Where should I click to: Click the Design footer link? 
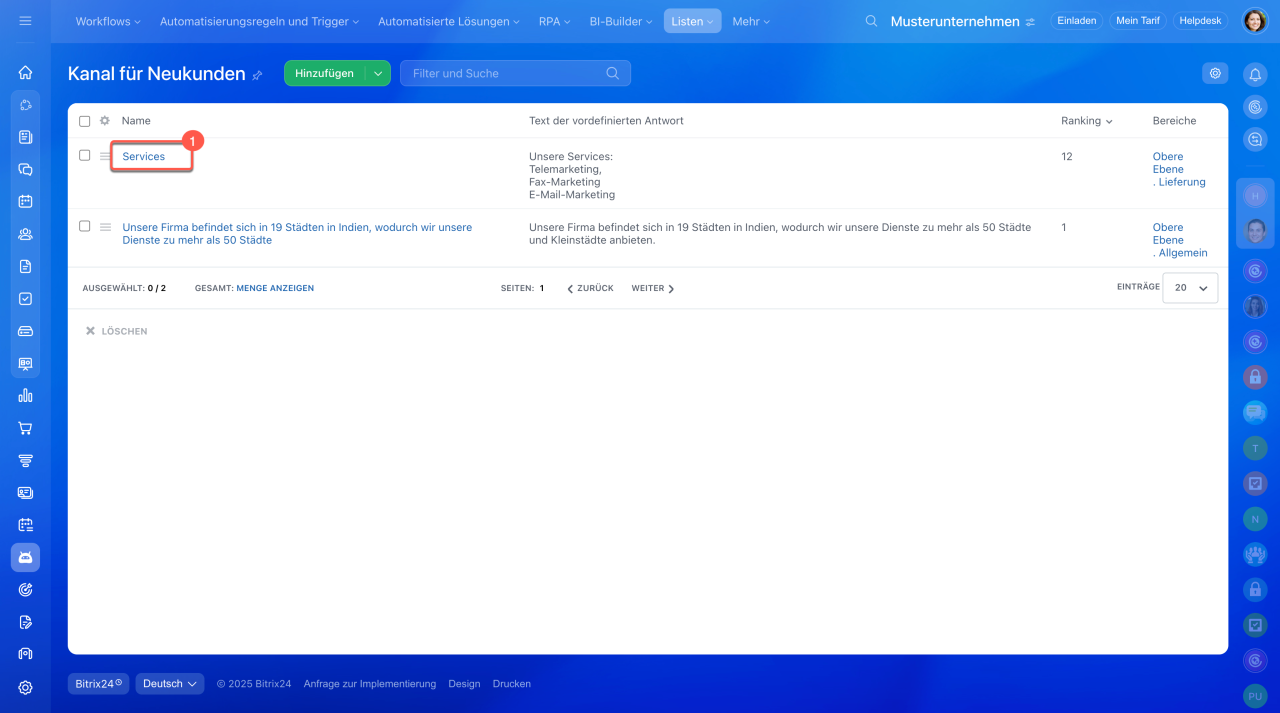pyautogui.click(x=464, y=684)
